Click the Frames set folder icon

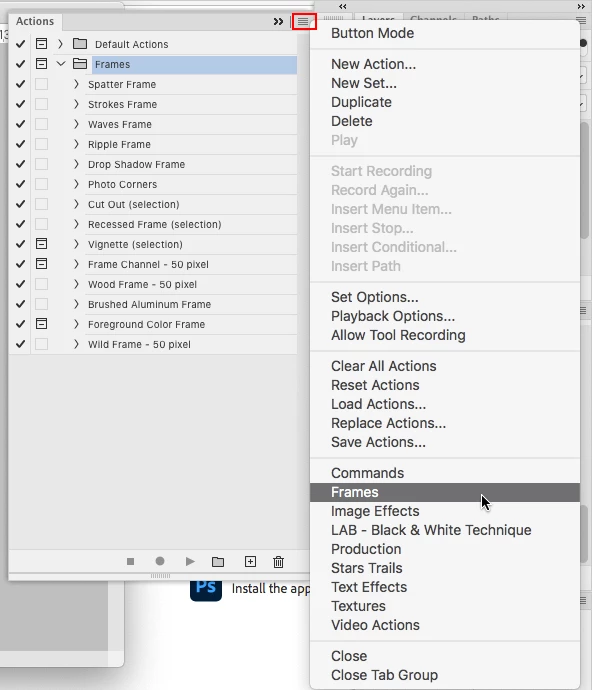click(80, 64)
